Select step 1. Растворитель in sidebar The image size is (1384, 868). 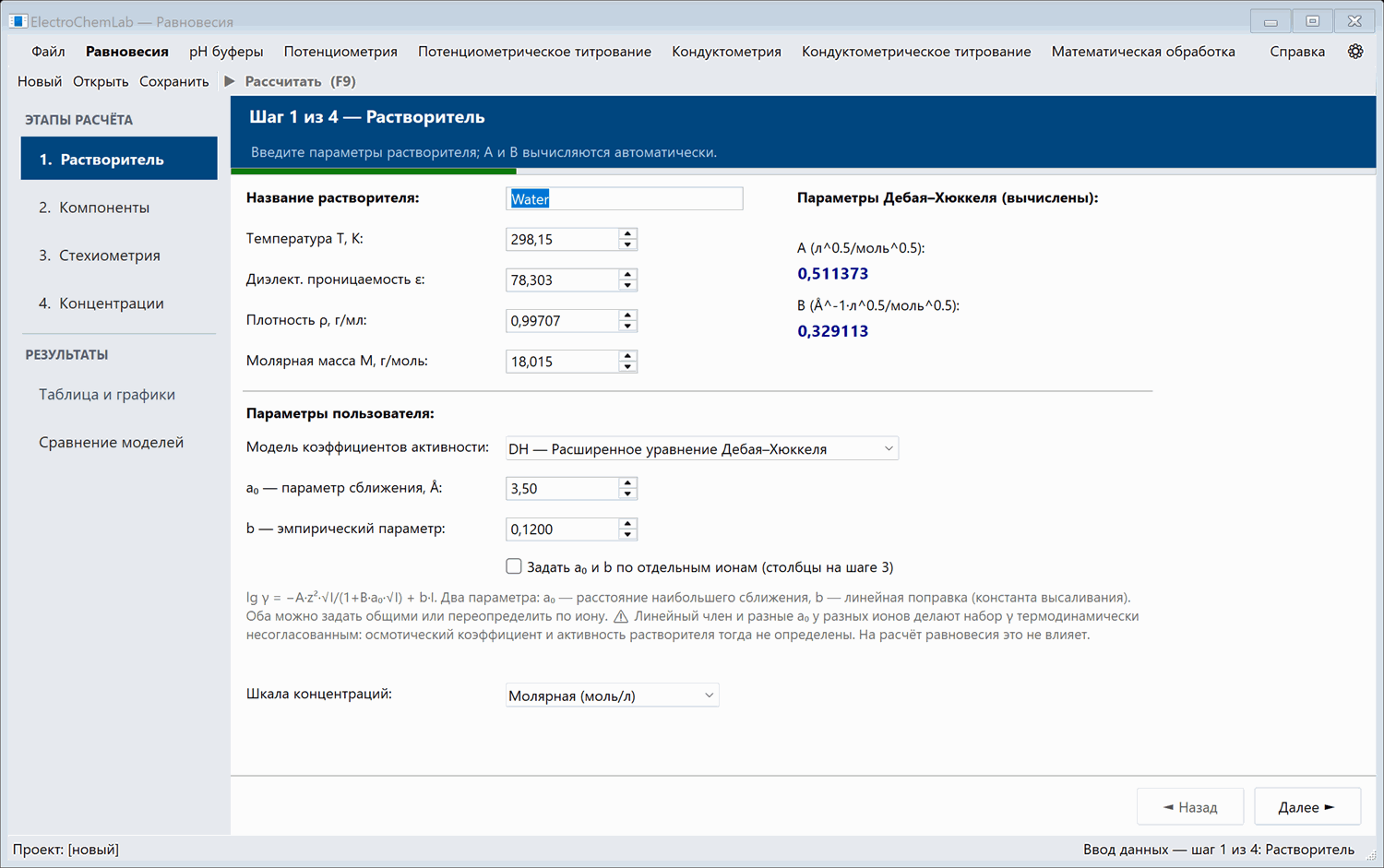click(x=119, y=159)
